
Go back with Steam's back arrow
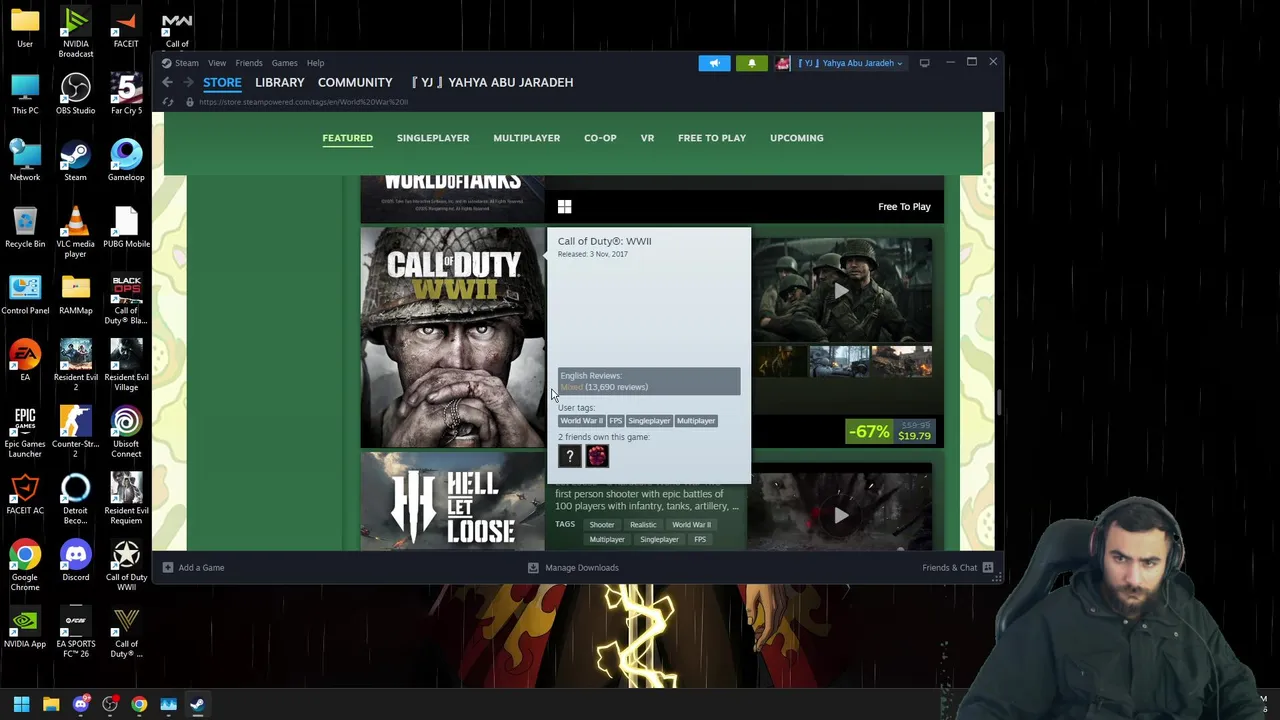coord(167,83)
